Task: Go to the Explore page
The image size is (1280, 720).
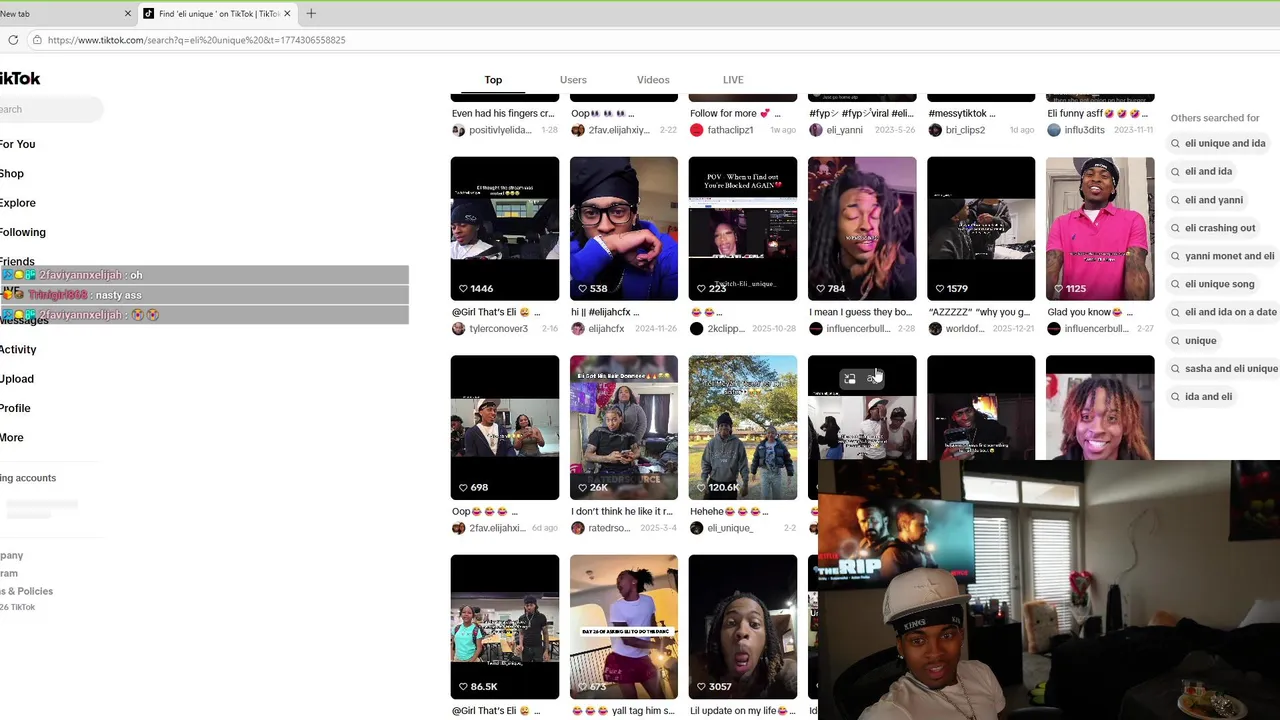Action: coord(18,203)
